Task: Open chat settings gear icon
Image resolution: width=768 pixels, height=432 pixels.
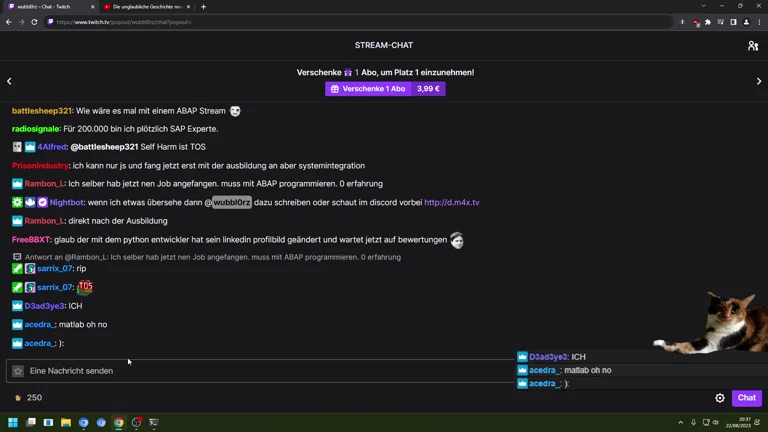Action: pos(719,398)
